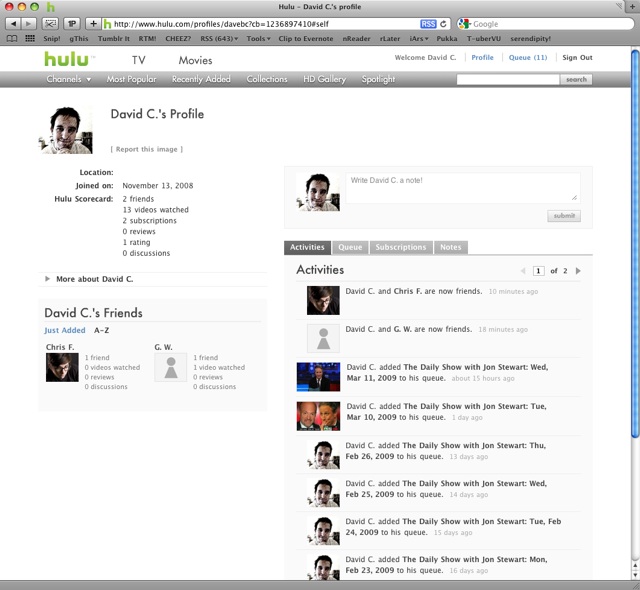Viewport: 640px width, 590px height.
Task: Click the CHEEZ? bookmark
Action: click(x=178, y=39)
